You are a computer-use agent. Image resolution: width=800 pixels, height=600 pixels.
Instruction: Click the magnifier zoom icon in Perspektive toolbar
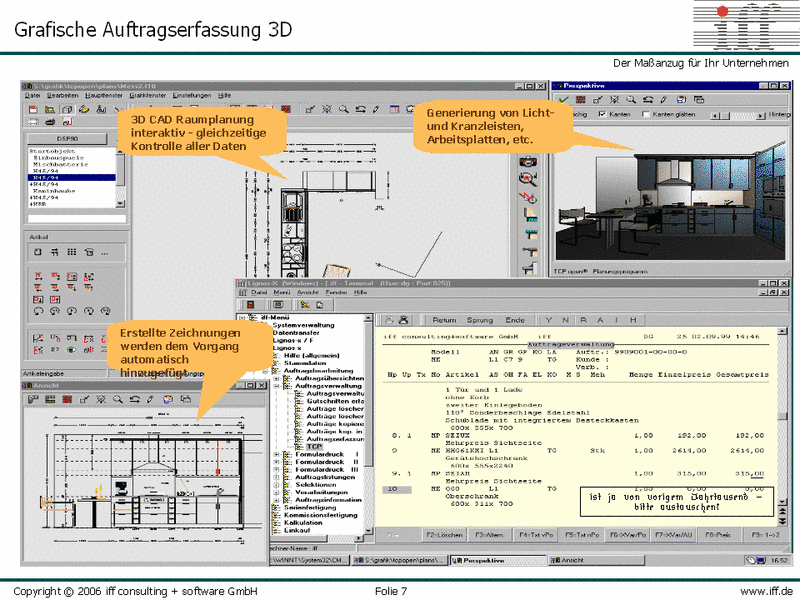pos(631,100)
